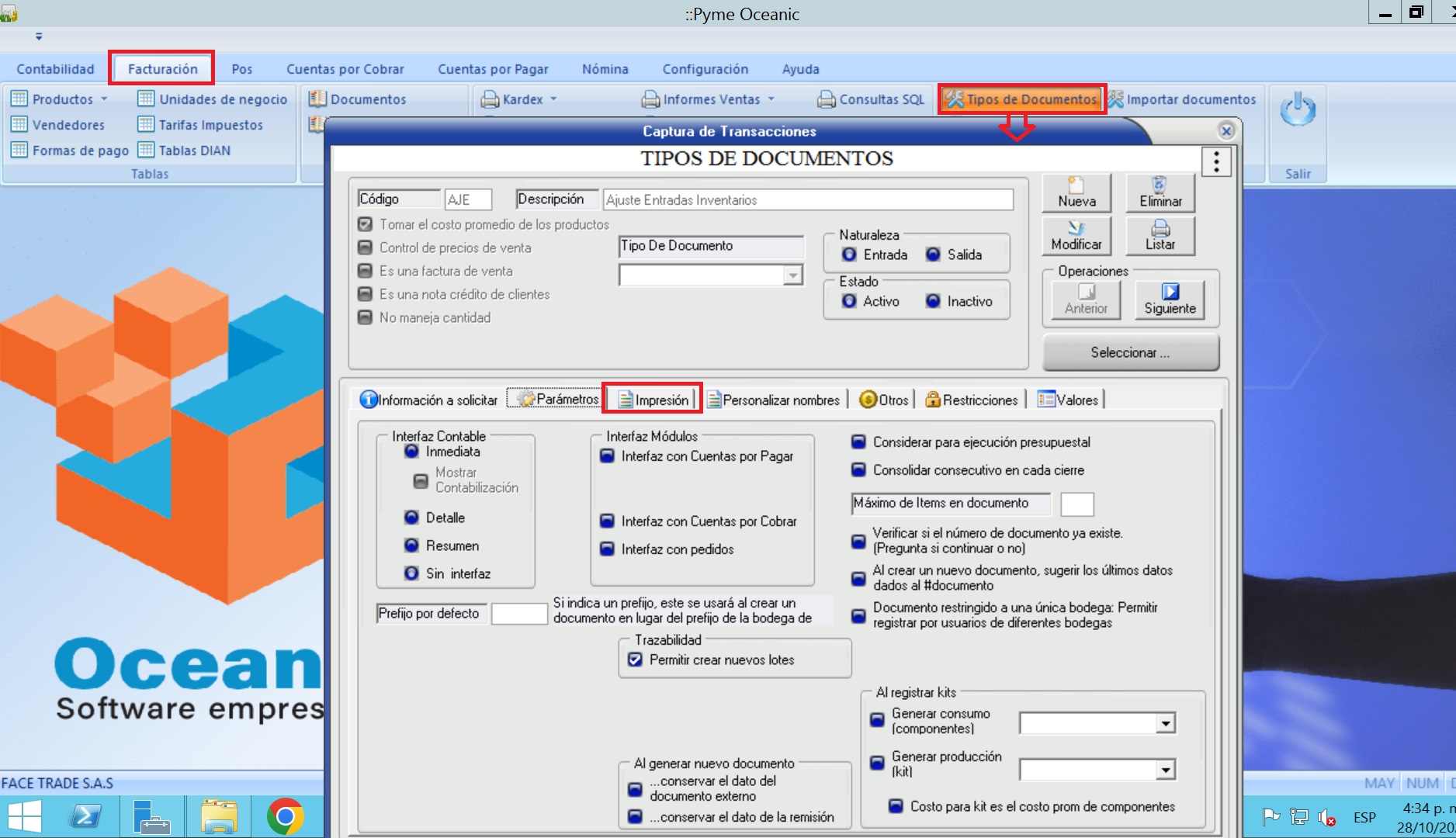Toggle Costo para kit es costo prom
1456x838 pixels.
[896, 806]
